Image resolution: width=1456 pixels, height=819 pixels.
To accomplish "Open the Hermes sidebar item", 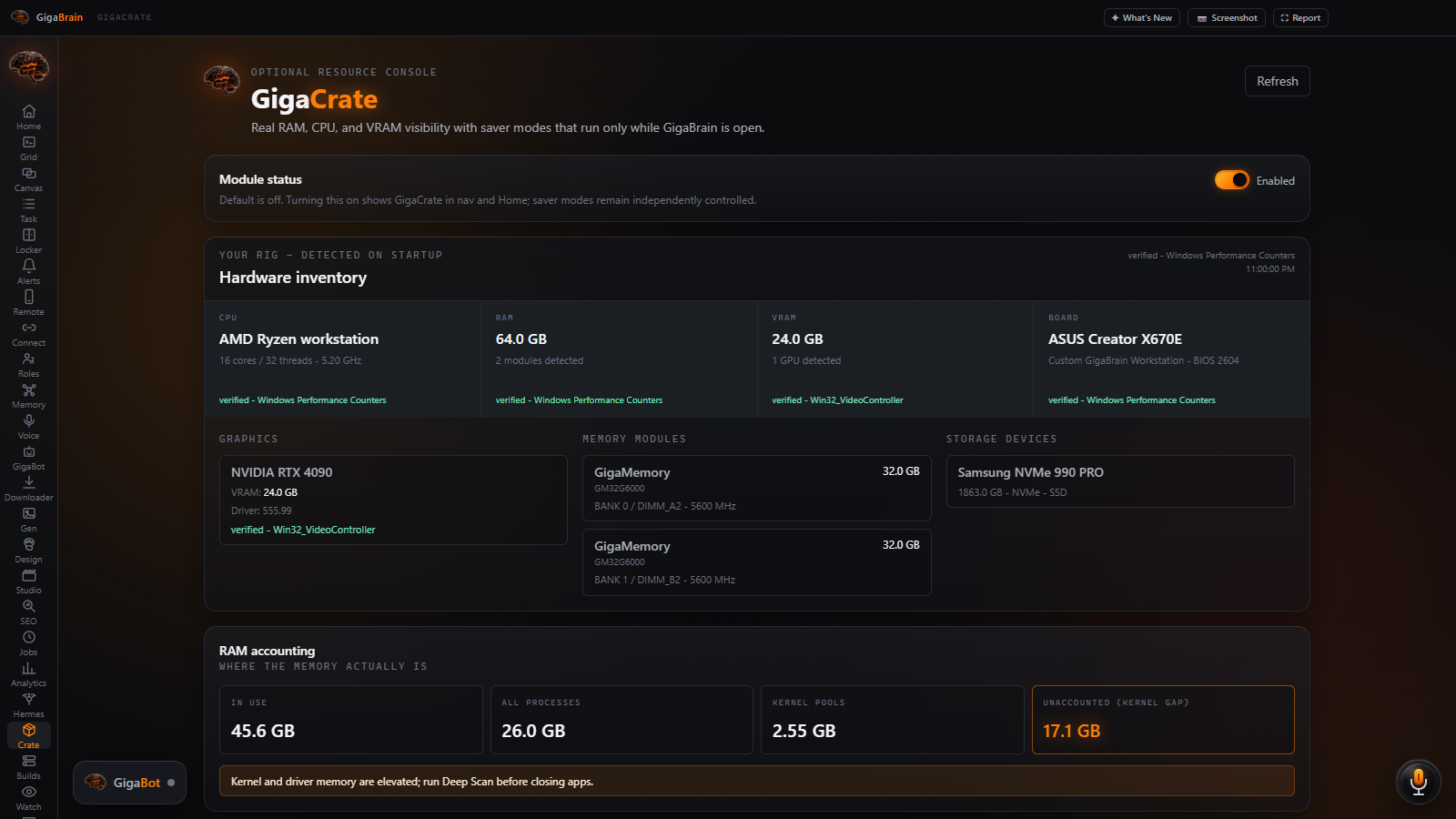I will point(28,704).
